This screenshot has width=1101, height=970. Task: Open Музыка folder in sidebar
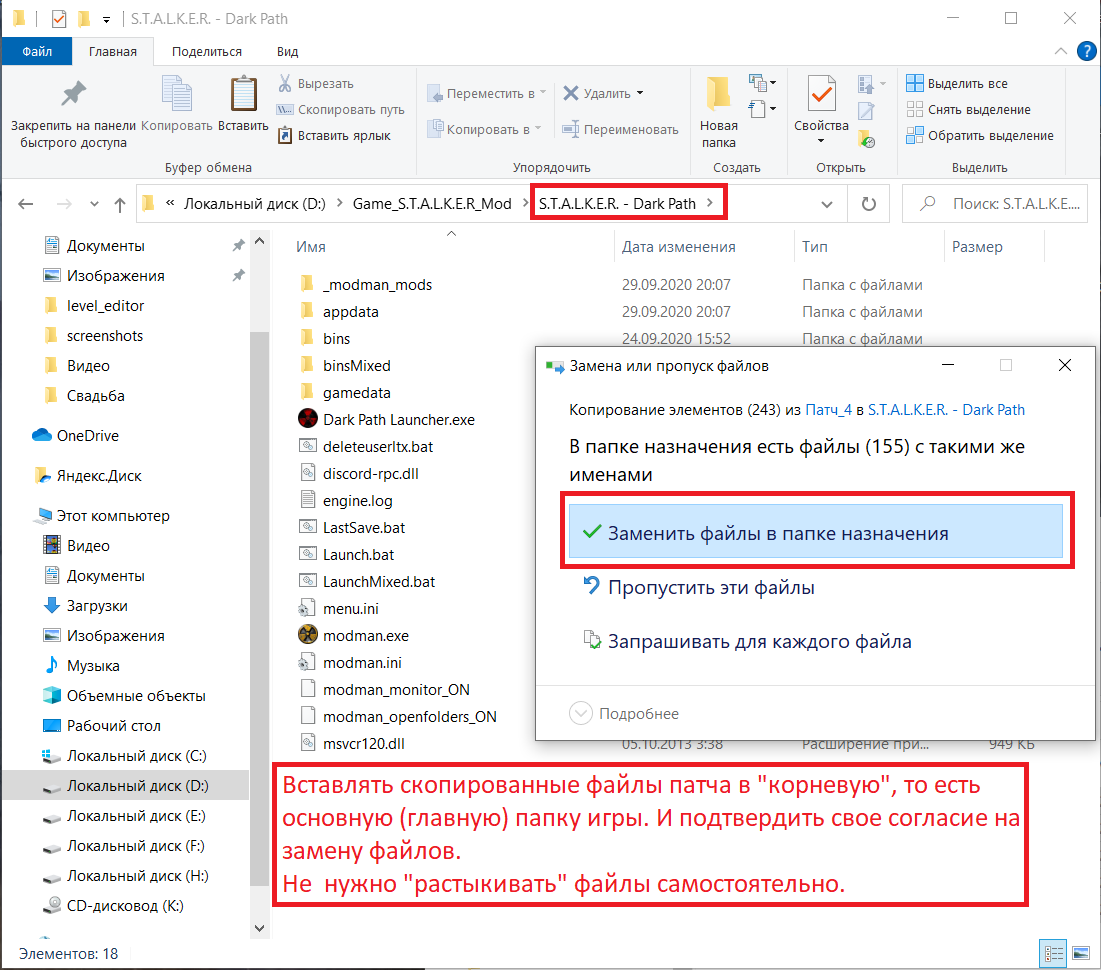81,665
